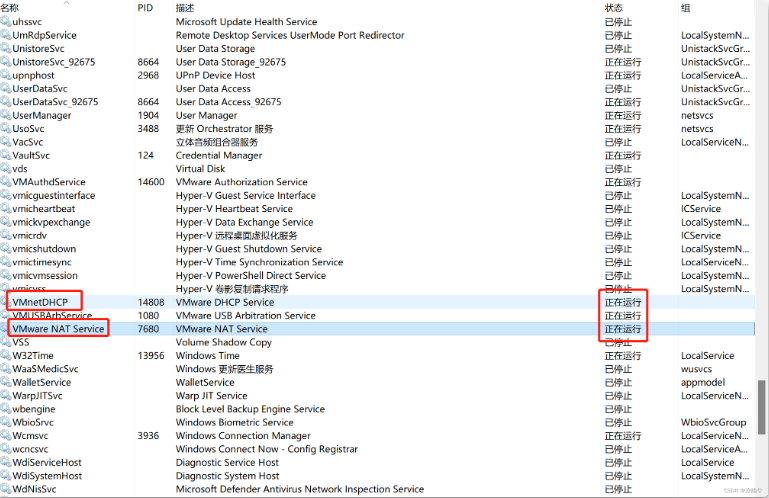Click the service icon next to UmRdpService
The height and width of the screenshot is (498, 769).
[5, 35]
